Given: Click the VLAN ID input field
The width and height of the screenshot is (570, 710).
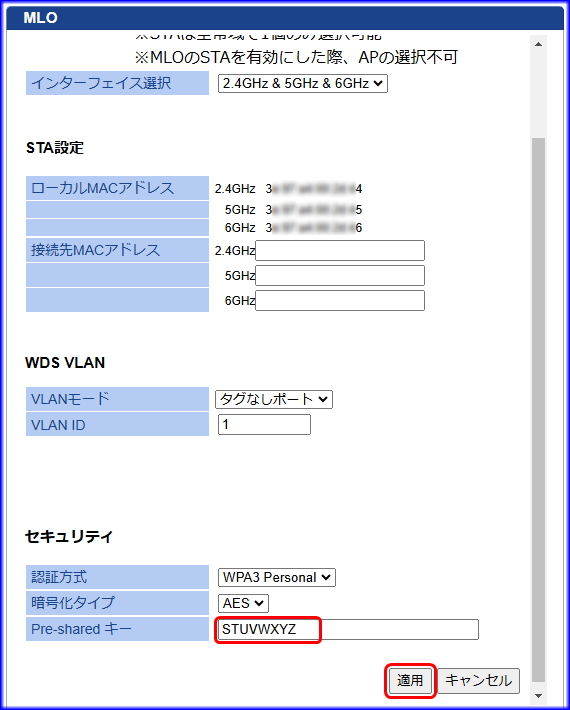Looking at the screenshot, I should pos(264,425).
